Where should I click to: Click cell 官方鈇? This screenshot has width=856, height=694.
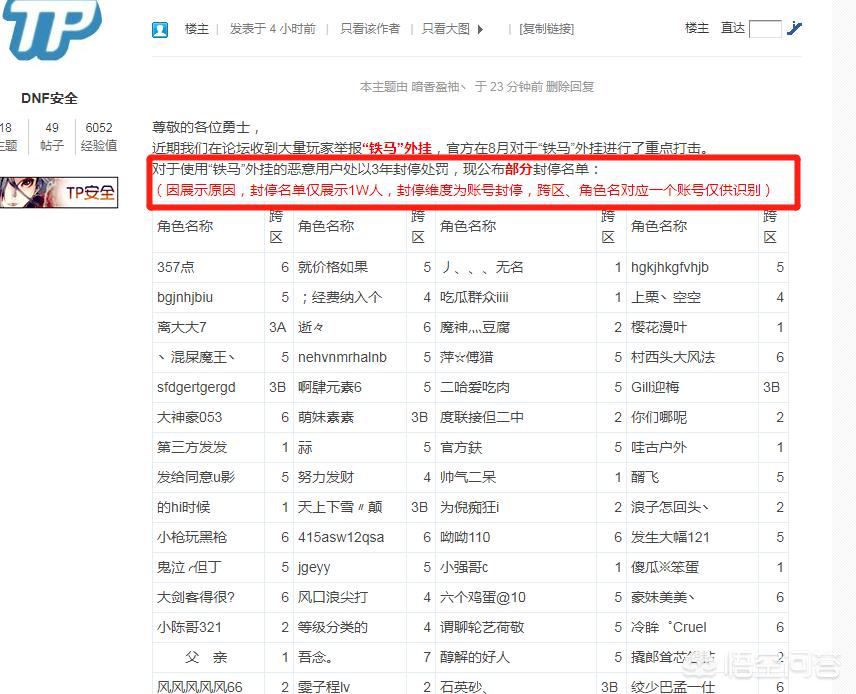tap(461, 447)
